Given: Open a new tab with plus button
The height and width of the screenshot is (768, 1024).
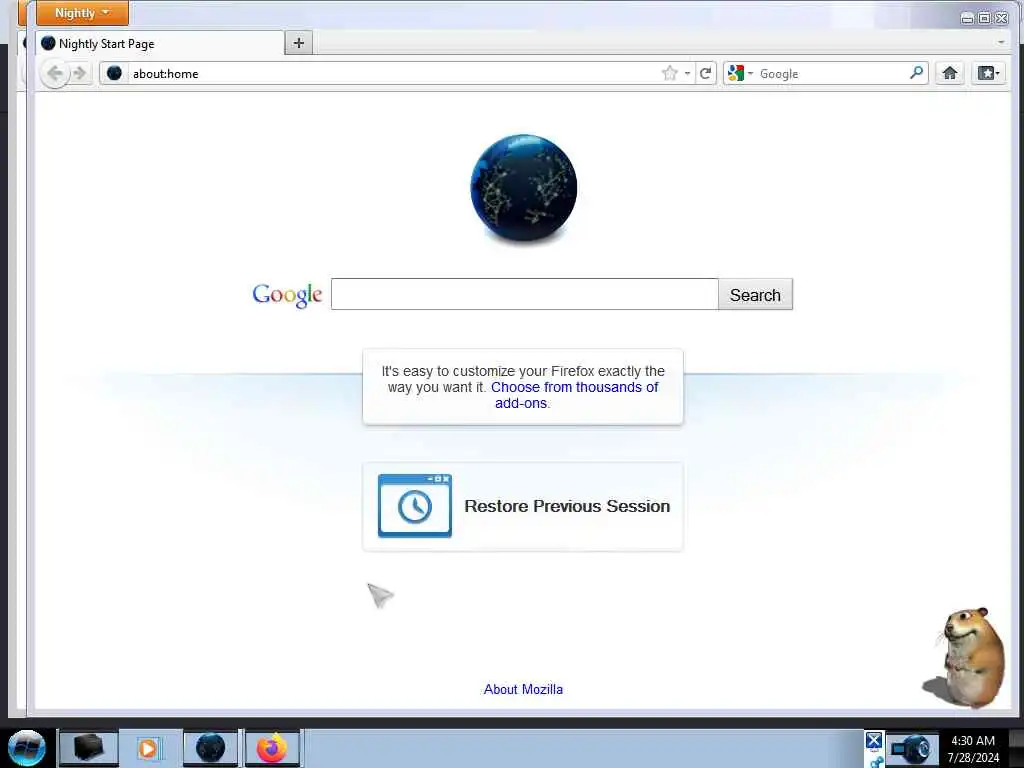Looking at the screenshot, I should point(298,43).
